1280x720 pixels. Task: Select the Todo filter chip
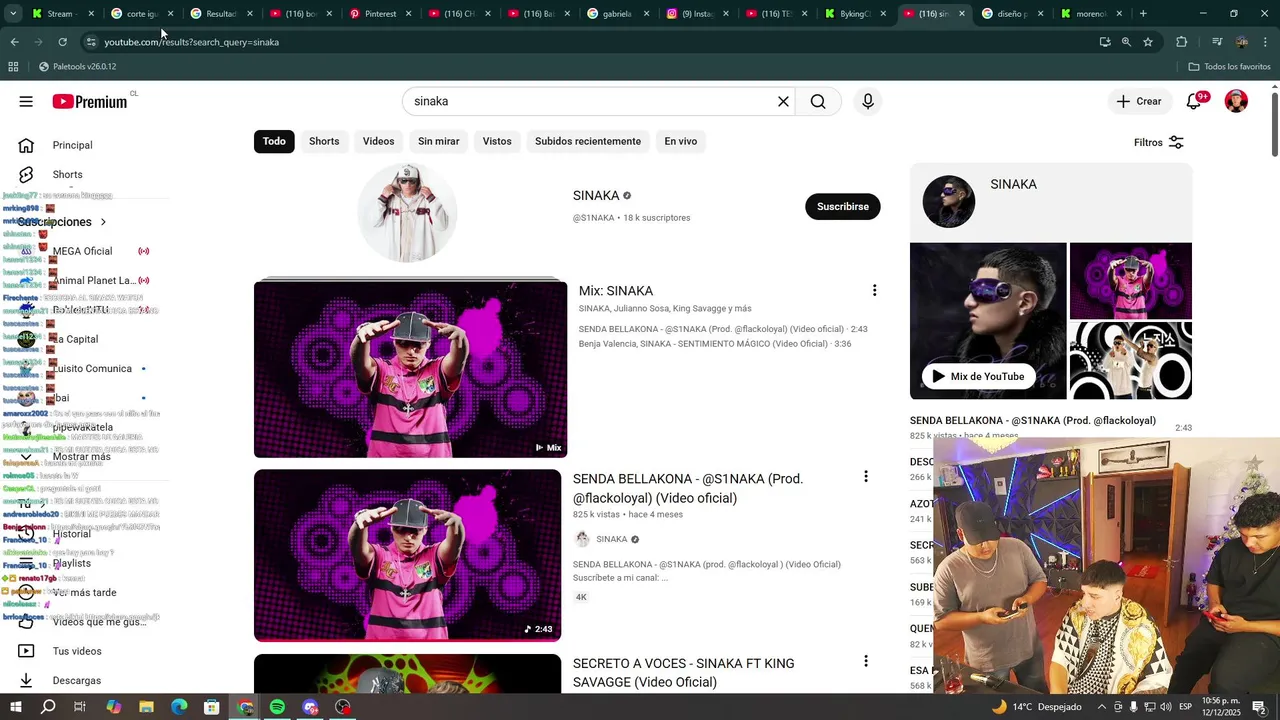(274, 141)
